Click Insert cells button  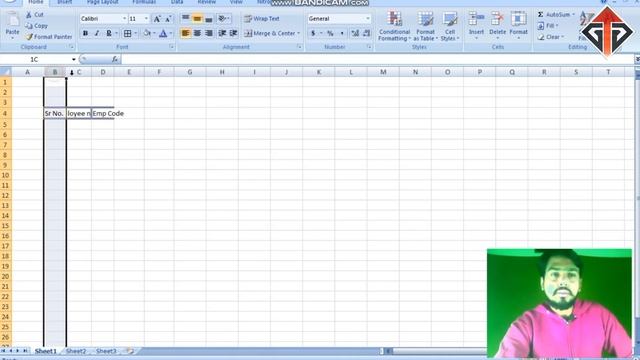pyautogui.click(x=476, y=25)
